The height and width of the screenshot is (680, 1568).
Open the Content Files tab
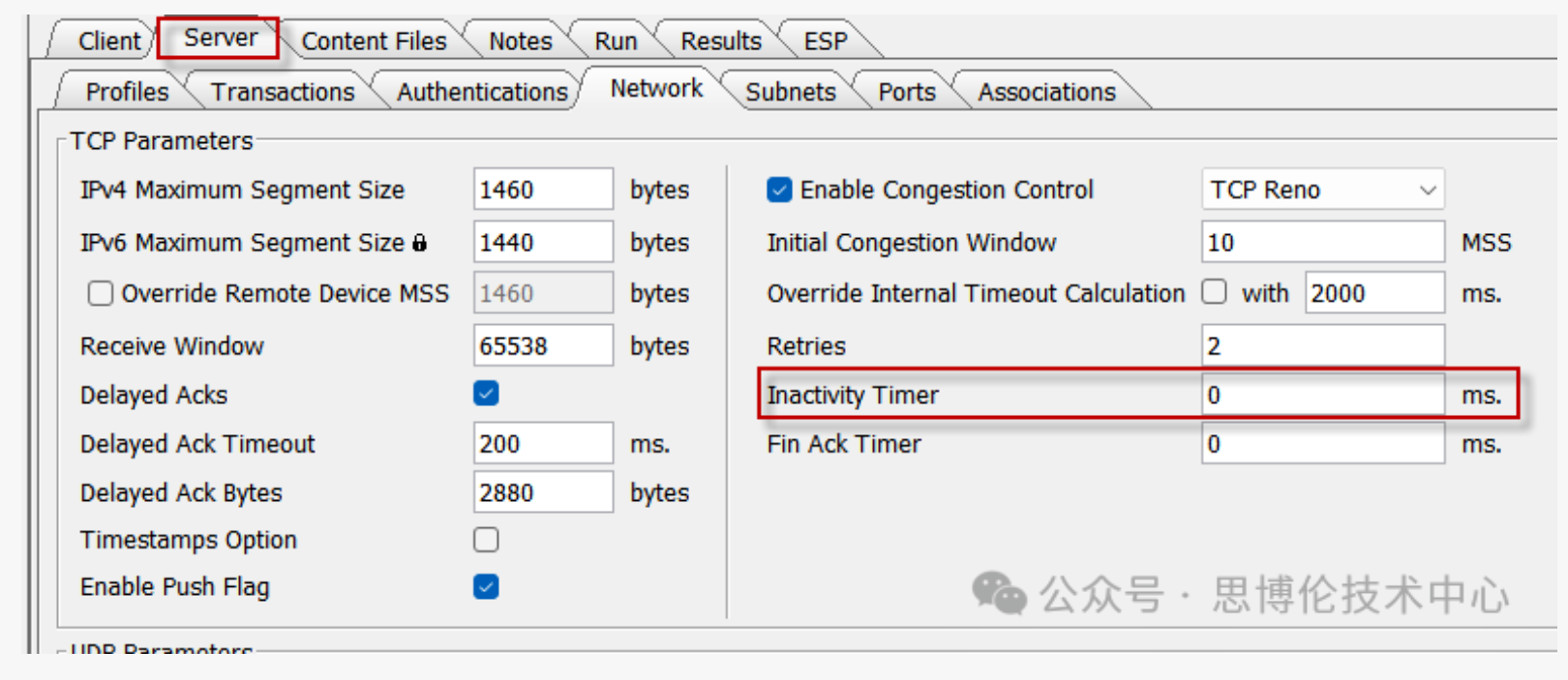click(374, 41)
